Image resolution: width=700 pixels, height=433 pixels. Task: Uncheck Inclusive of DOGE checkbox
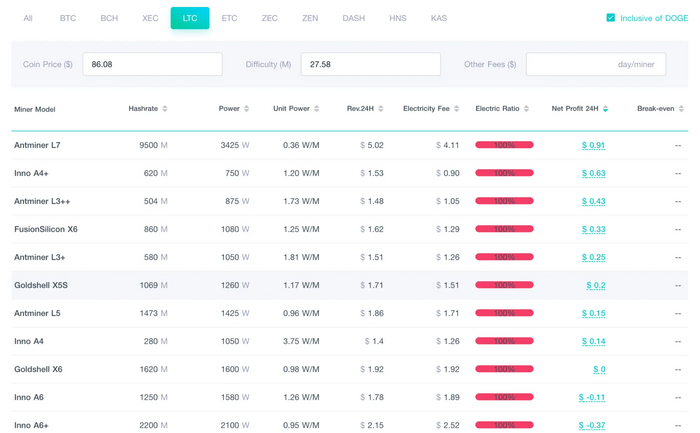[611, 18]
